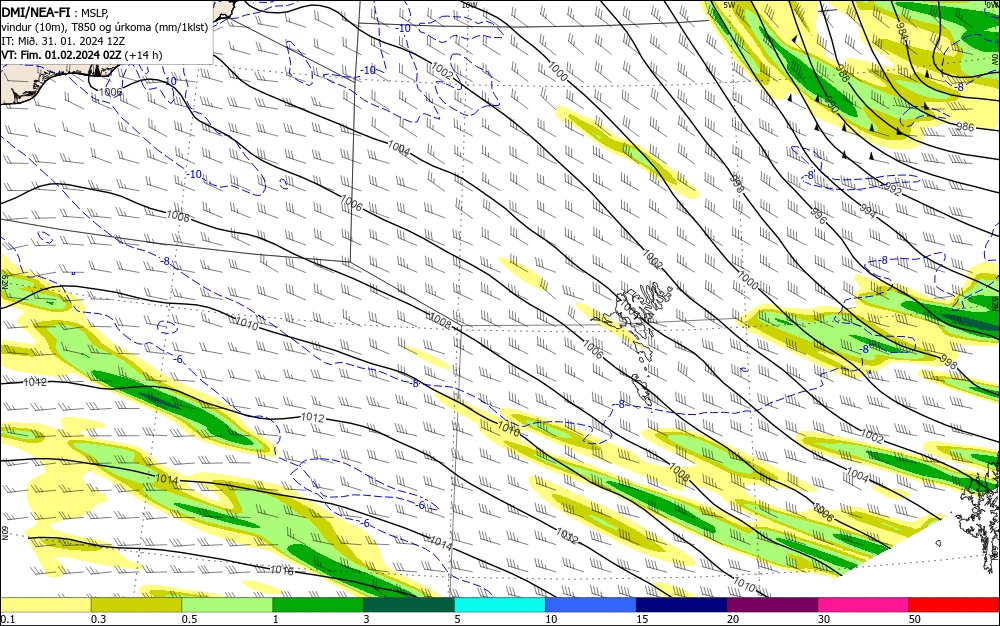
Task: Click the olive 0.3–0.5 legend swatch
Action: [136, 605]
